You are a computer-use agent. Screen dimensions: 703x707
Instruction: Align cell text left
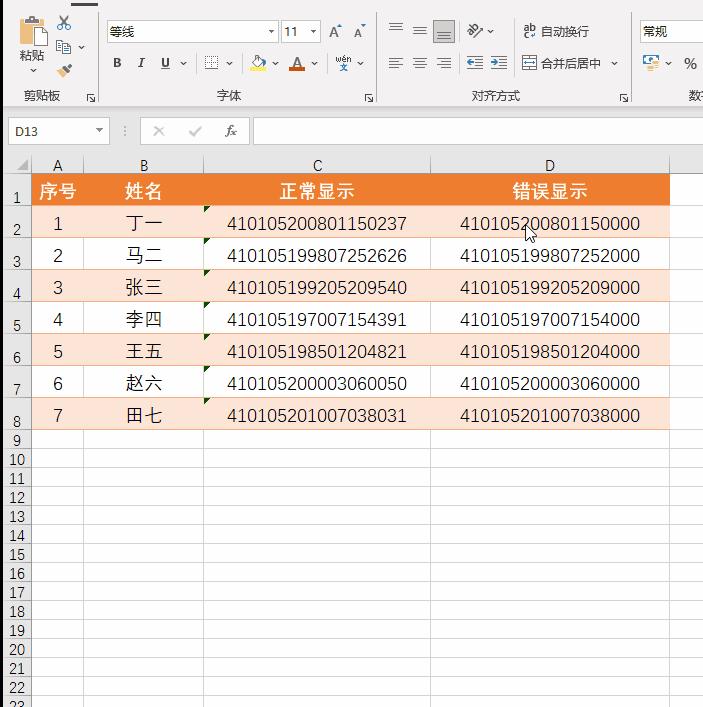coord(395,63)
